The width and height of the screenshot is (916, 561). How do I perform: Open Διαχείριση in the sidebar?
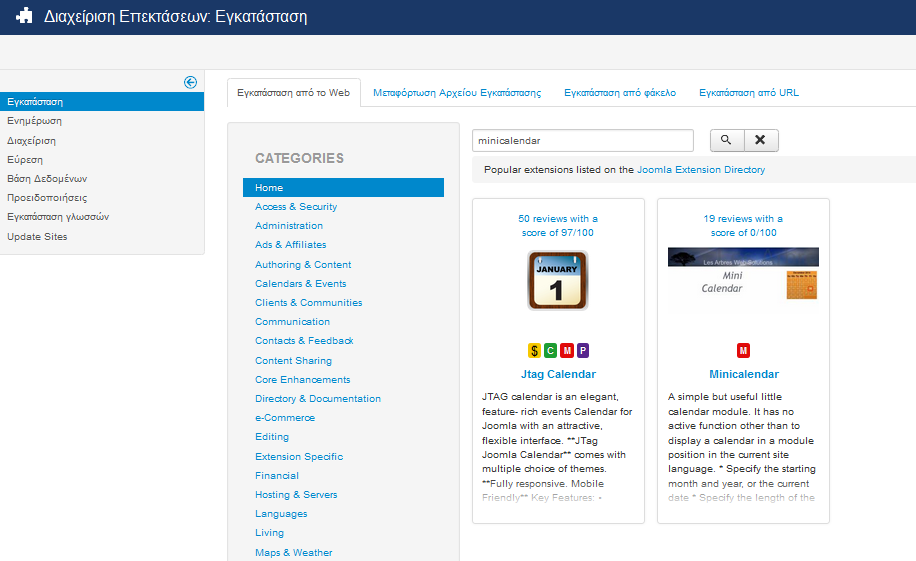coord(32,141)
